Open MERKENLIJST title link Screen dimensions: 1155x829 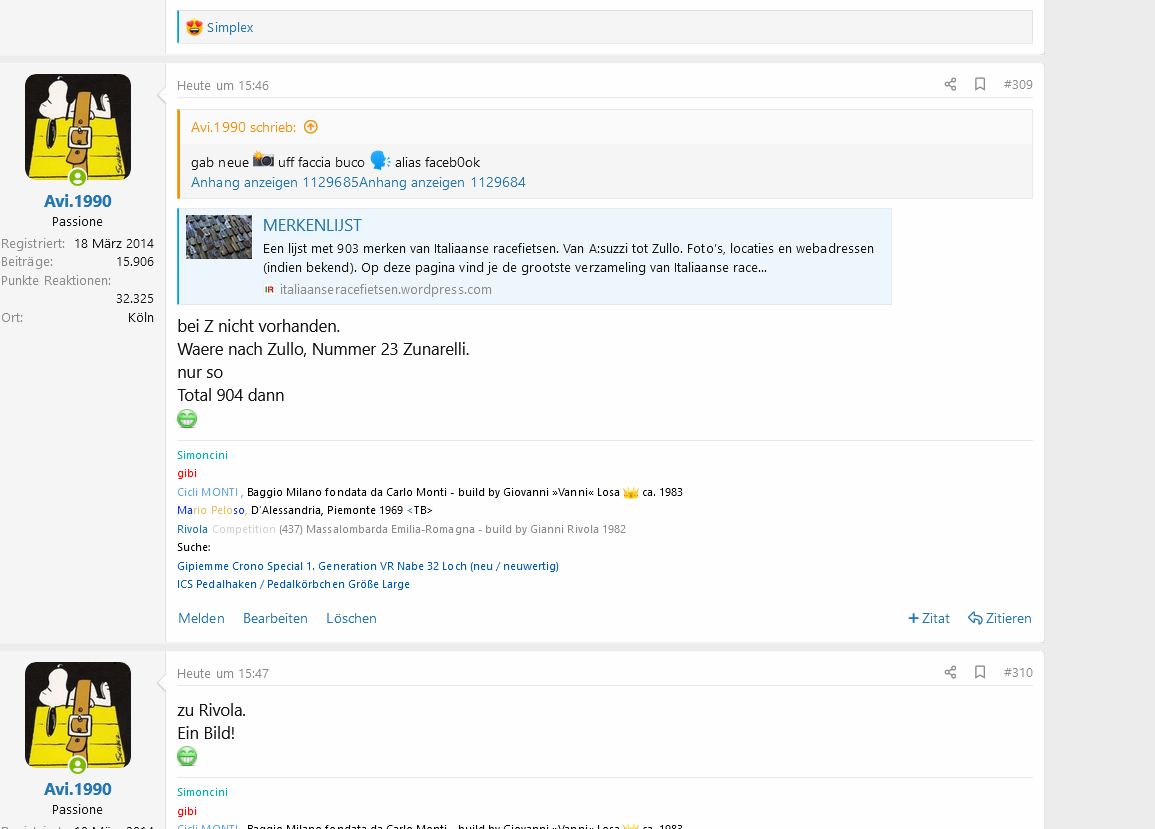click(312, 225)
